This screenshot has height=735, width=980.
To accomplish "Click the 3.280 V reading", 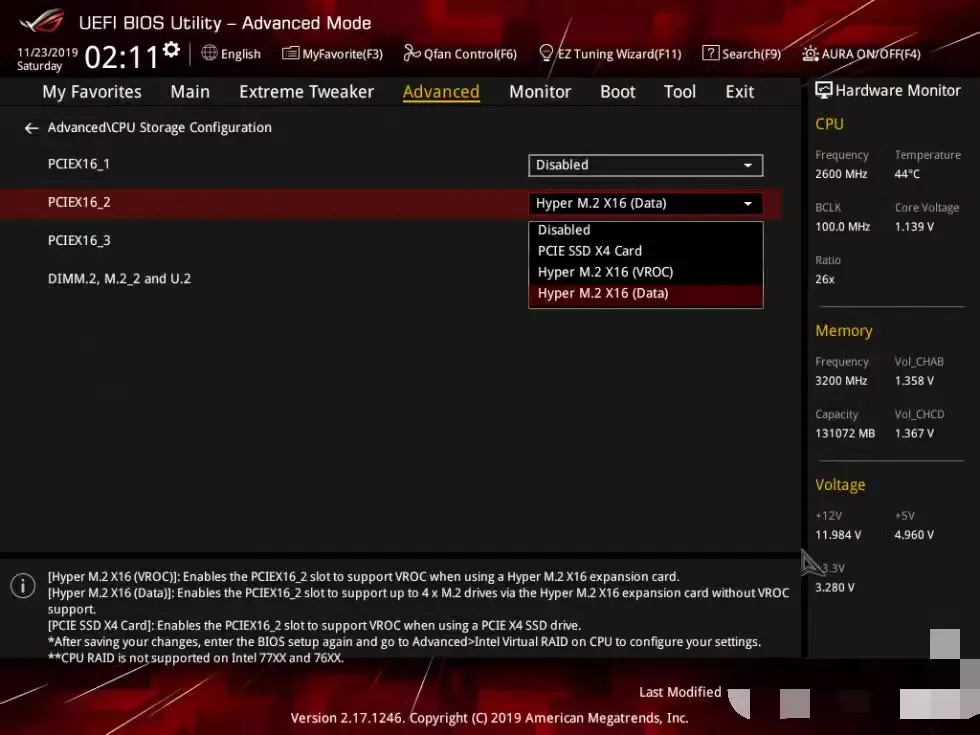I will [835, 588].
